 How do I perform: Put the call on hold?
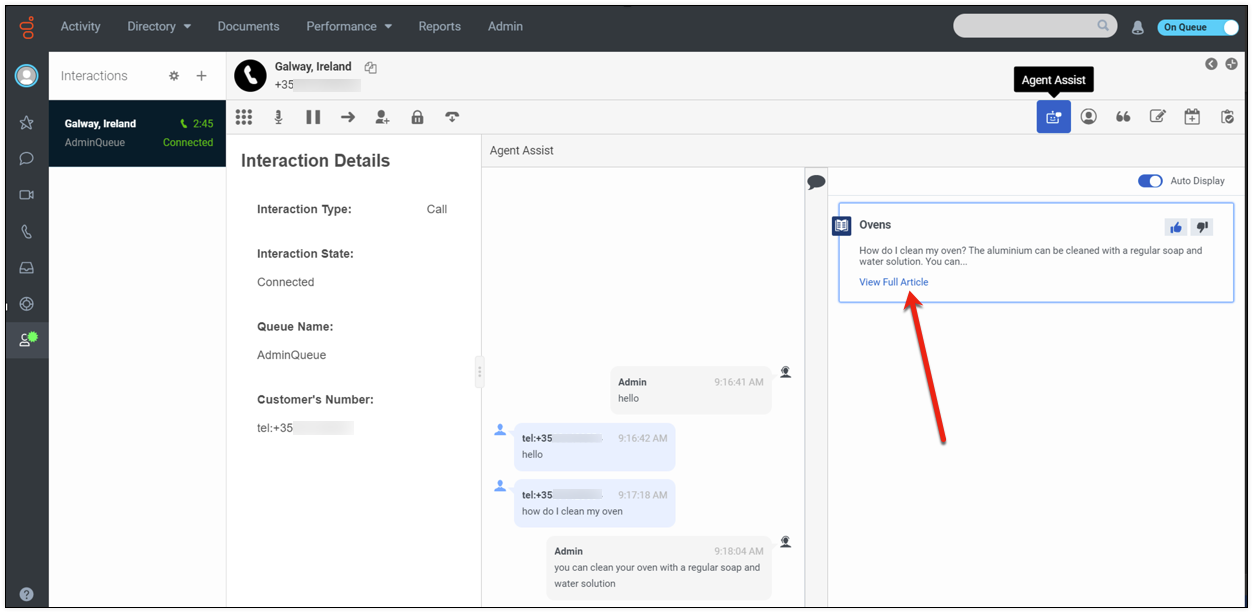(x=313, y=117)
